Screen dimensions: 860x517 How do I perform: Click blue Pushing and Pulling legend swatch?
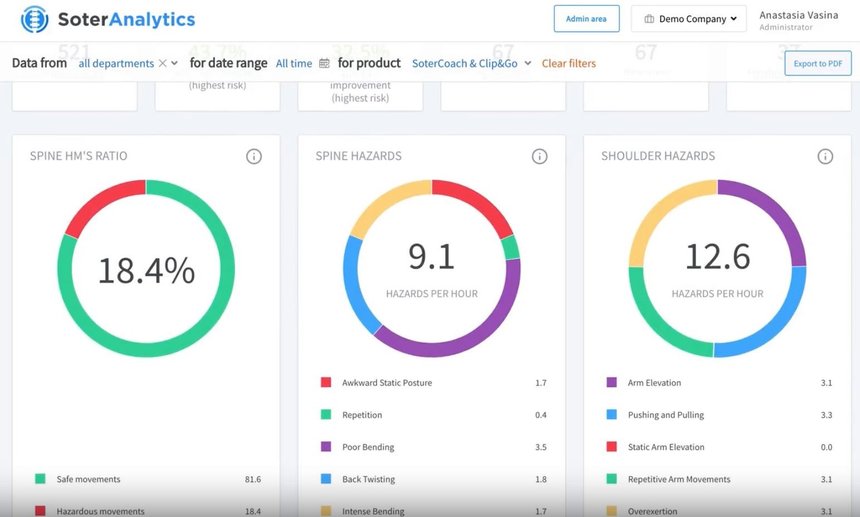tap(612, 414)
